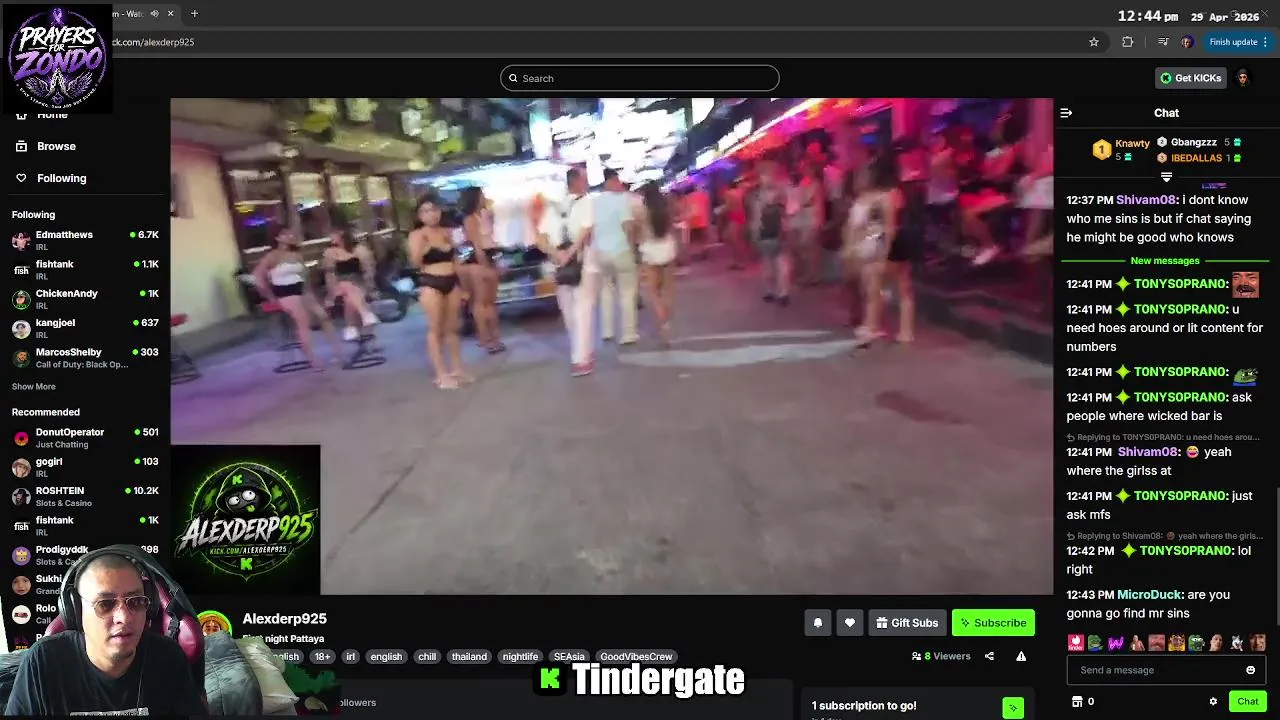
Task: Click the SEAsia stream tag
Action: [569, 657]
